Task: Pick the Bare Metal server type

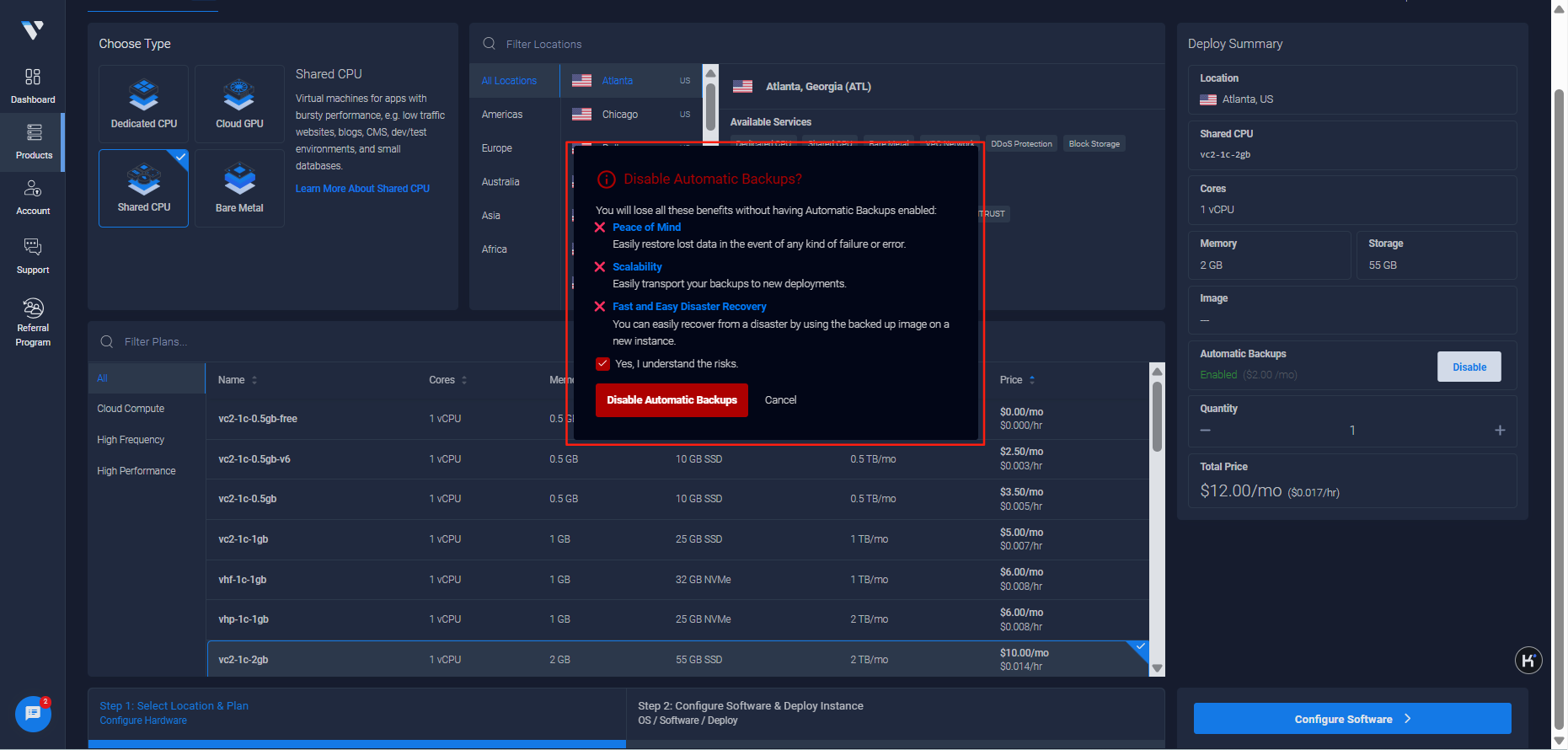Action: click(x=239, y=188)
